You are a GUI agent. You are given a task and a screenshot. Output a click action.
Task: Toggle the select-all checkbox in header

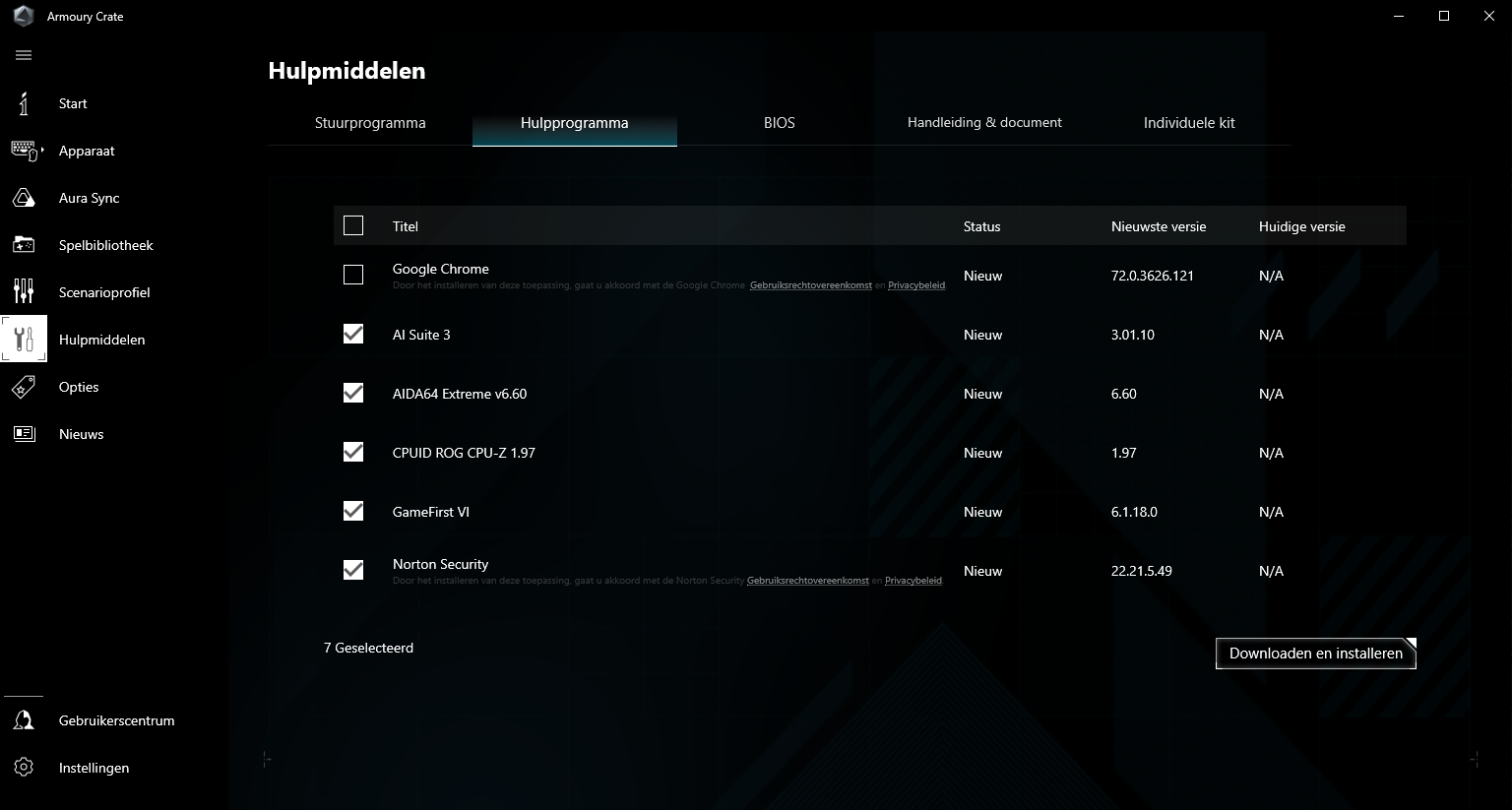[x=353, y=225]
